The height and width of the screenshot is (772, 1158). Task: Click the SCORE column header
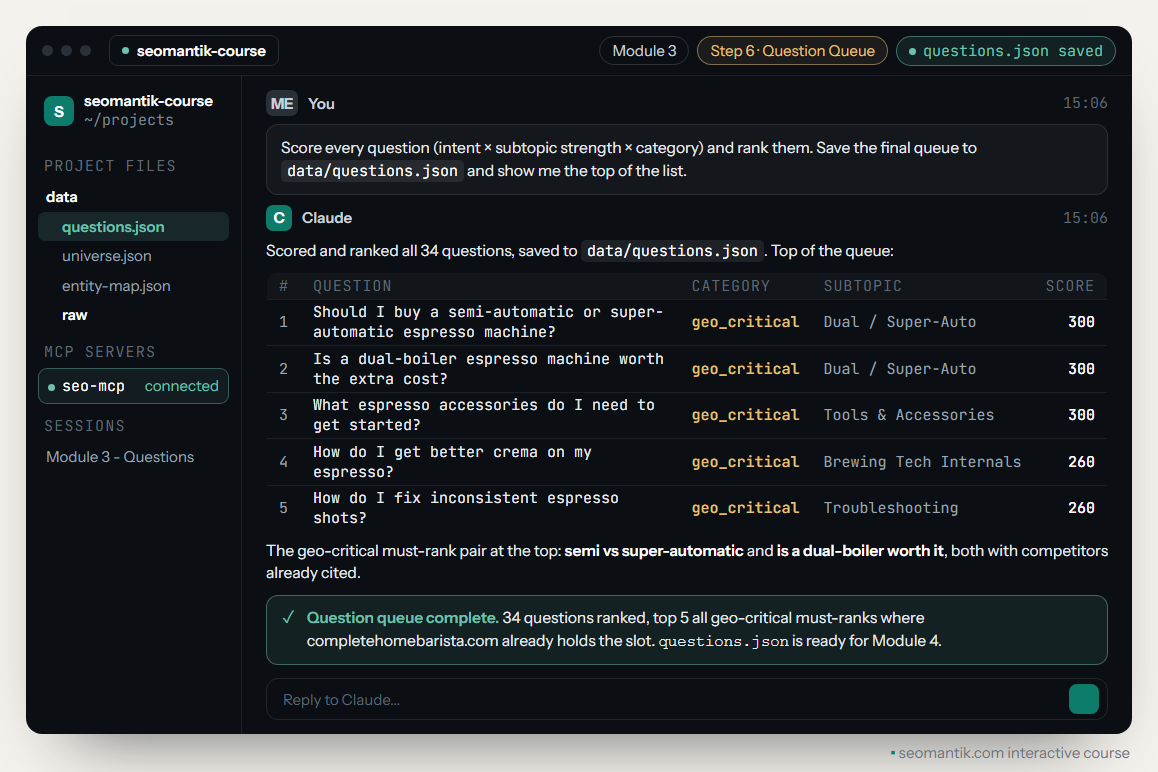click(1069, 286)
